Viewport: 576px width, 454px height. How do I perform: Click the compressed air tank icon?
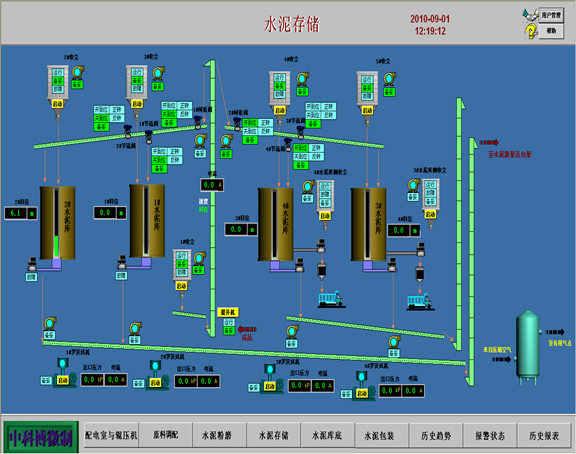[528, 347]
